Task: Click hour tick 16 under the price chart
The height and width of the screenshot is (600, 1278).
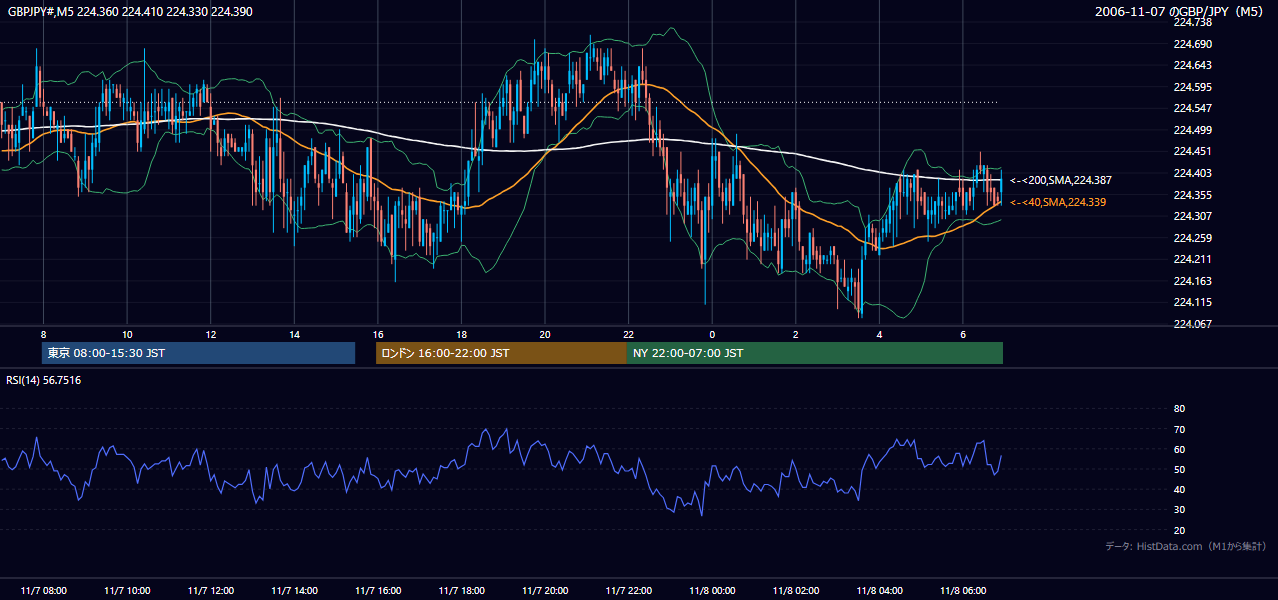Action: [x=378, y=334]
